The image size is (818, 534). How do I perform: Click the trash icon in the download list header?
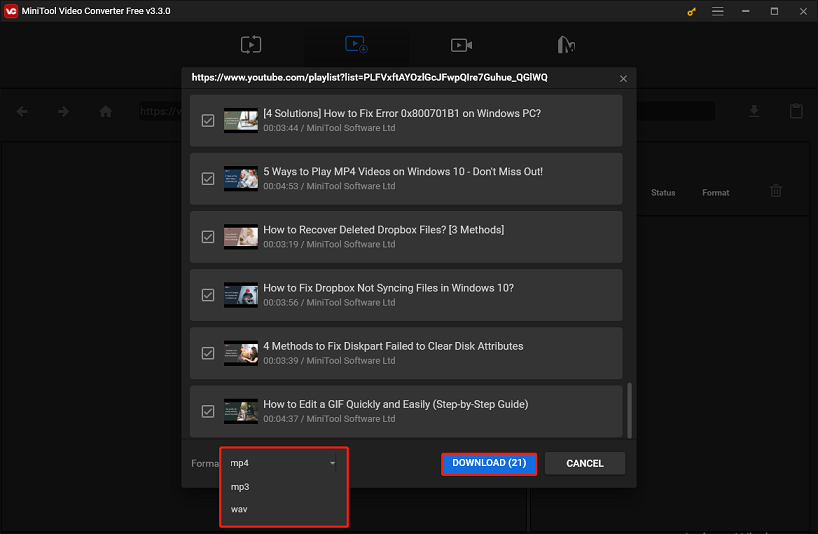point(776,191)
